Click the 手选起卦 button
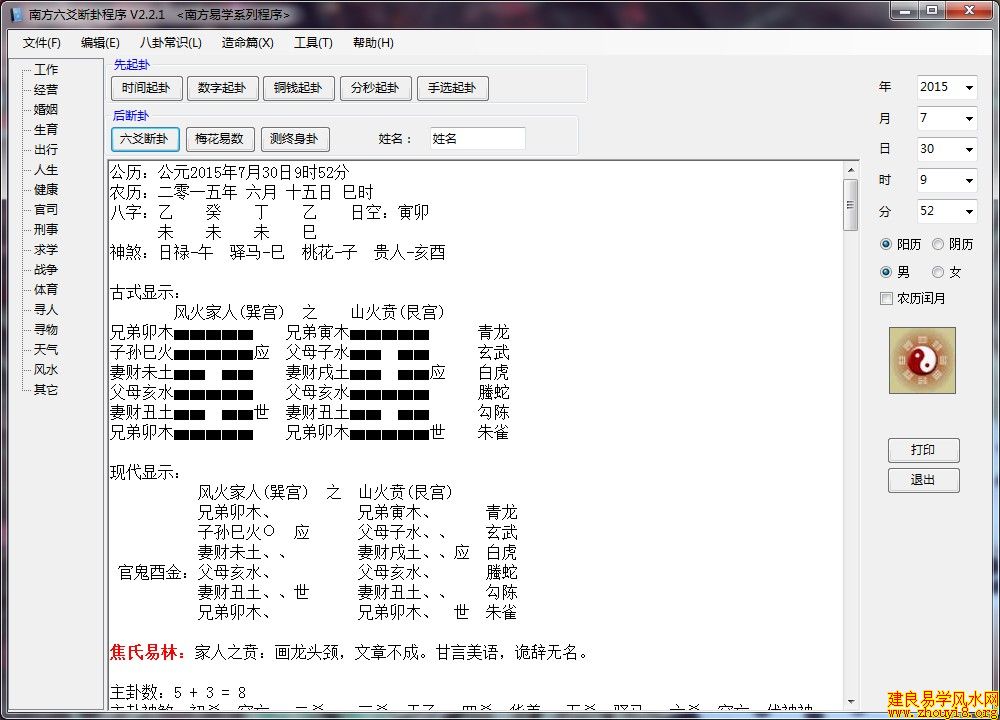1000x720 pixels. coord(453,88)
